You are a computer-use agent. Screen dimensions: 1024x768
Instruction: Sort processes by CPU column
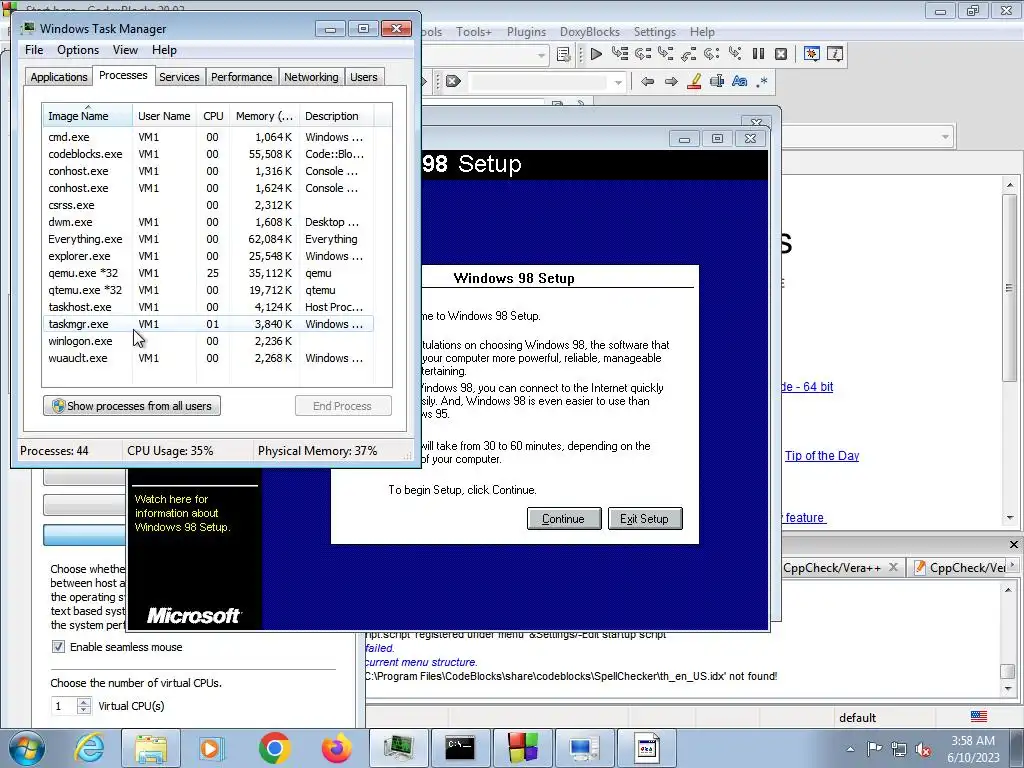tap(213, 116)
